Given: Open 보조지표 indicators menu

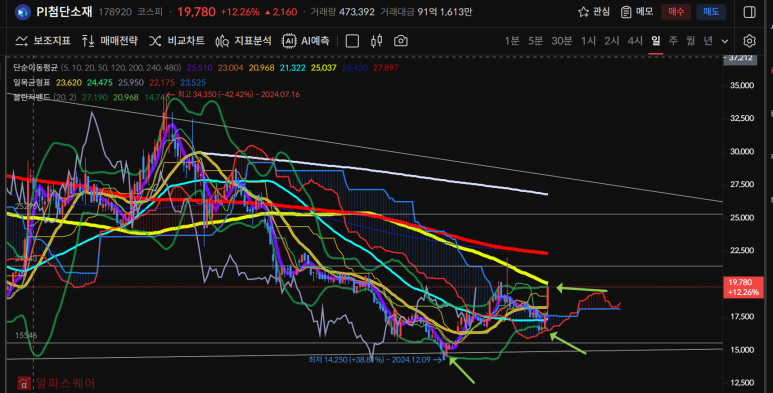Looking at the screenshot, I should pyautogui.click(x=43, y=41).
